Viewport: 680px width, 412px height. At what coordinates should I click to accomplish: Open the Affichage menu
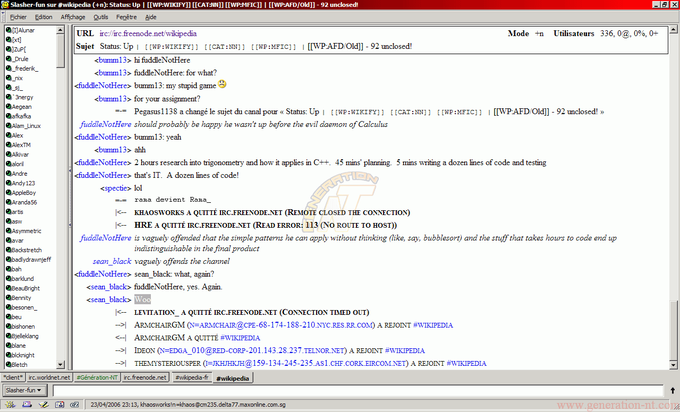[x=73, y=17]
